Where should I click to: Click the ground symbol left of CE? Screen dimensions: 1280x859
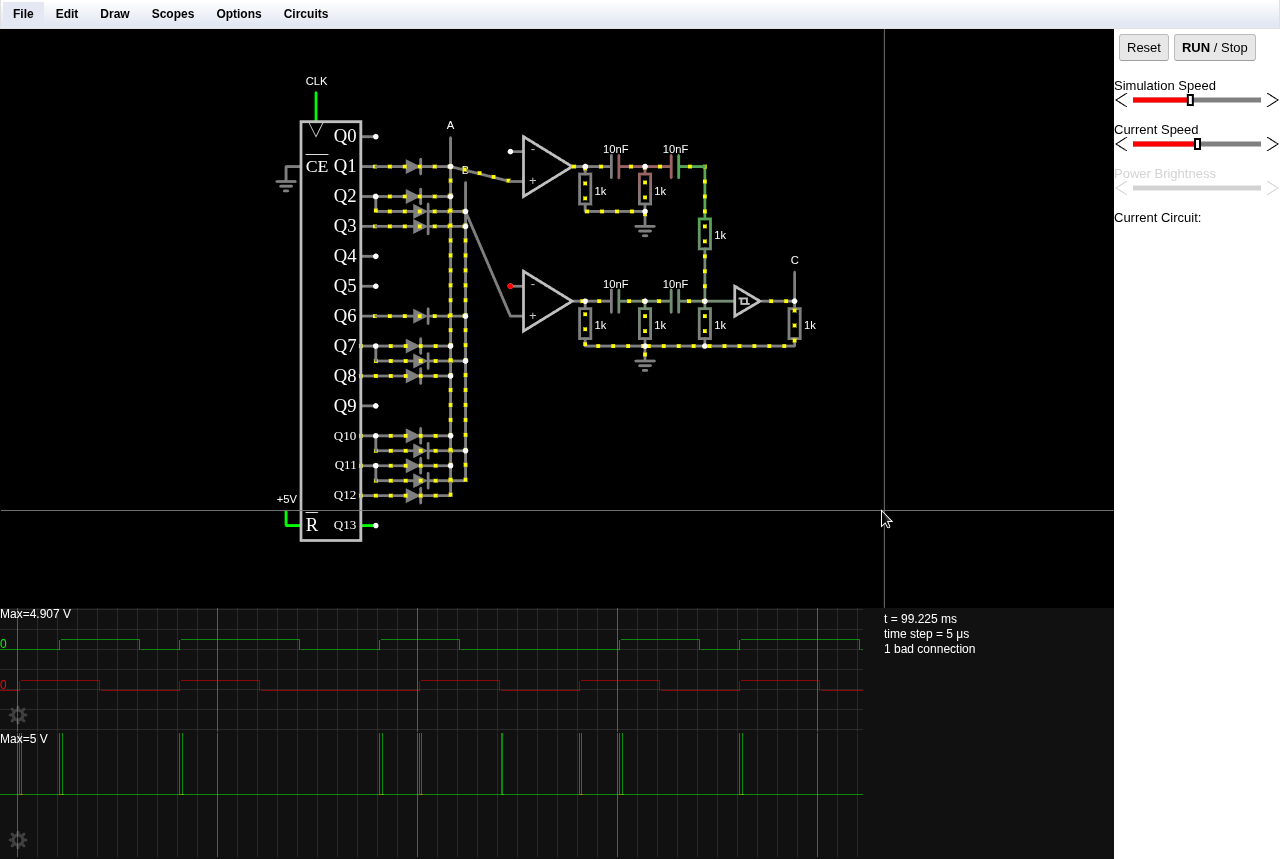point(286,183)
